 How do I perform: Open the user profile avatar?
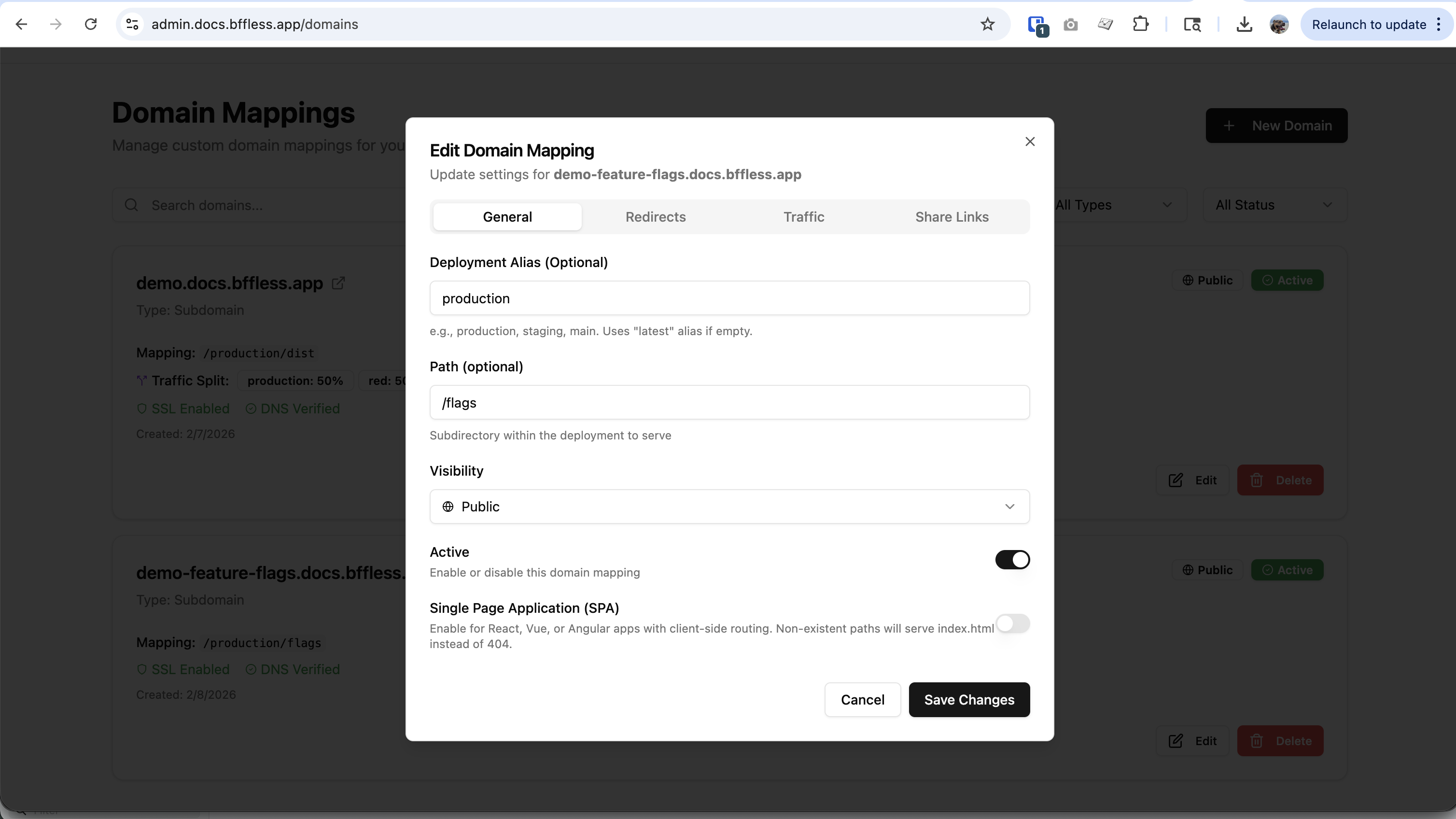click(1278, 24)
